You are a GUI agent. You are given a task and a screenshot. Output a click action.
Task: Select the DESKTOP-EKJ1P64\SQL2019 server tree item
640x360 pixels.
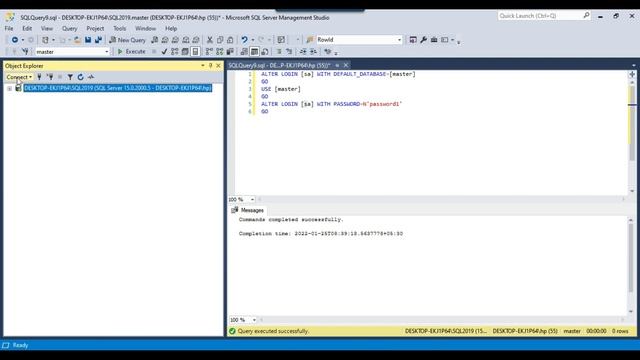tap(118, 88)
